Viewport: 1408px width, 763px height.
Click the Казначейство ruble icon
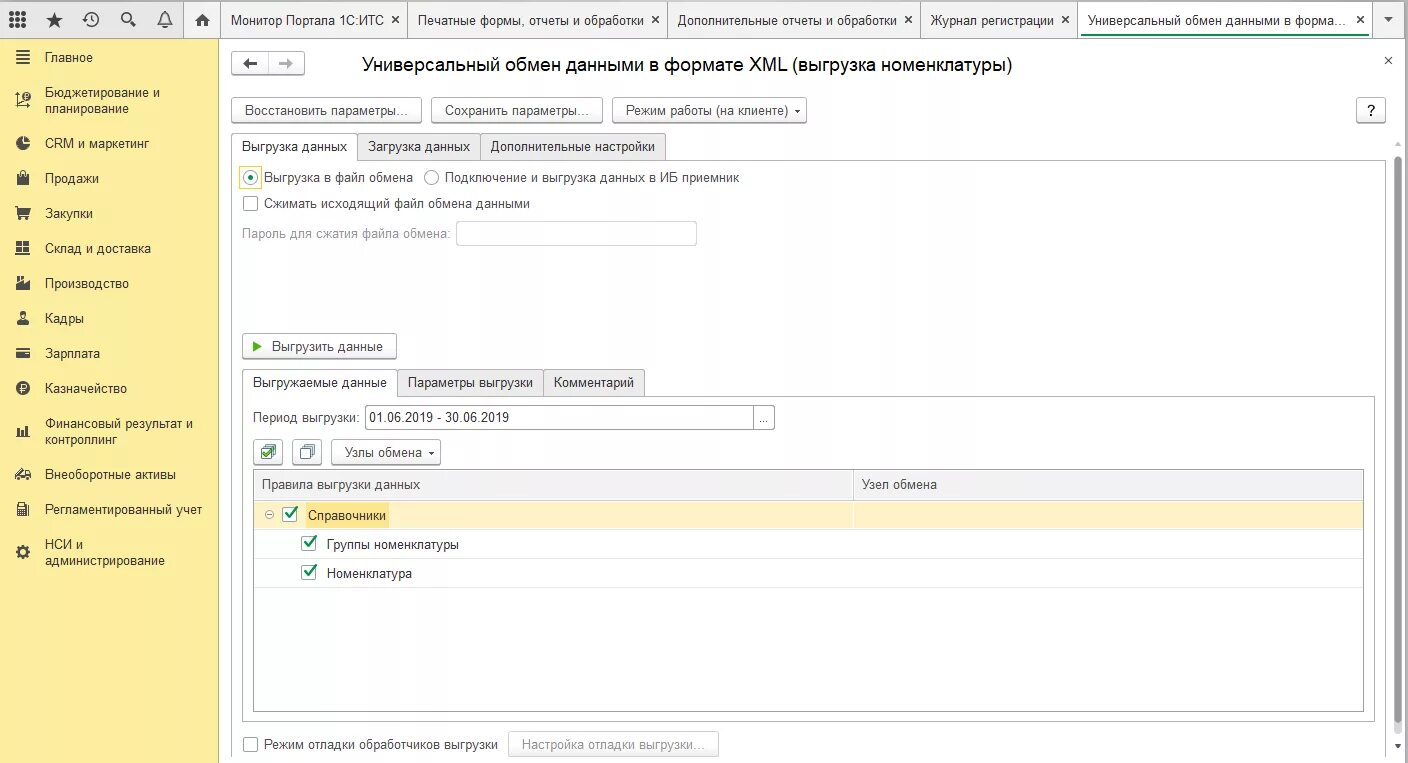tap(23, 388)
